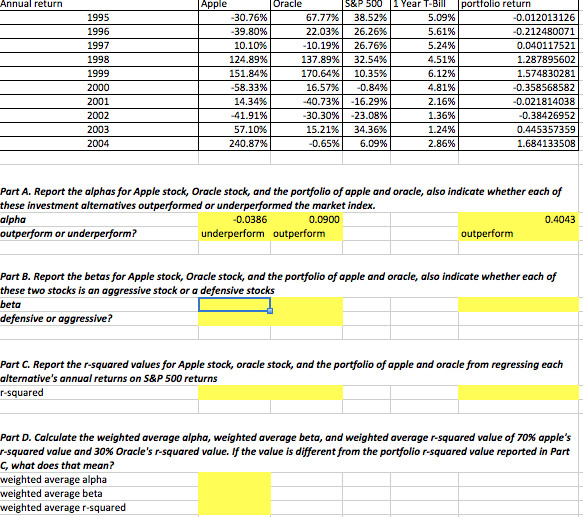Click Oracle 1995 return 67.77%

pos(306,17)
